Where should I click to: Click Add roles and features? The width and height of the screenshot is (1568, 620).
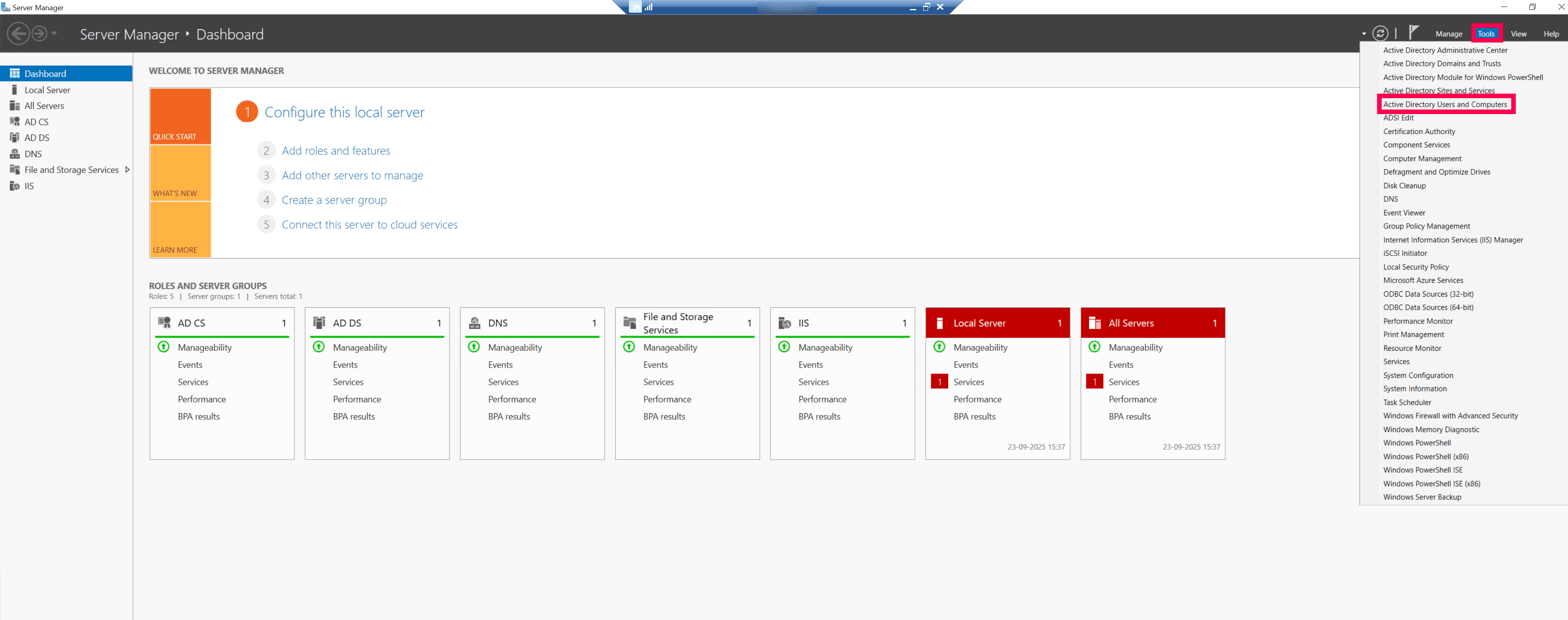click(x=337, y=150)
